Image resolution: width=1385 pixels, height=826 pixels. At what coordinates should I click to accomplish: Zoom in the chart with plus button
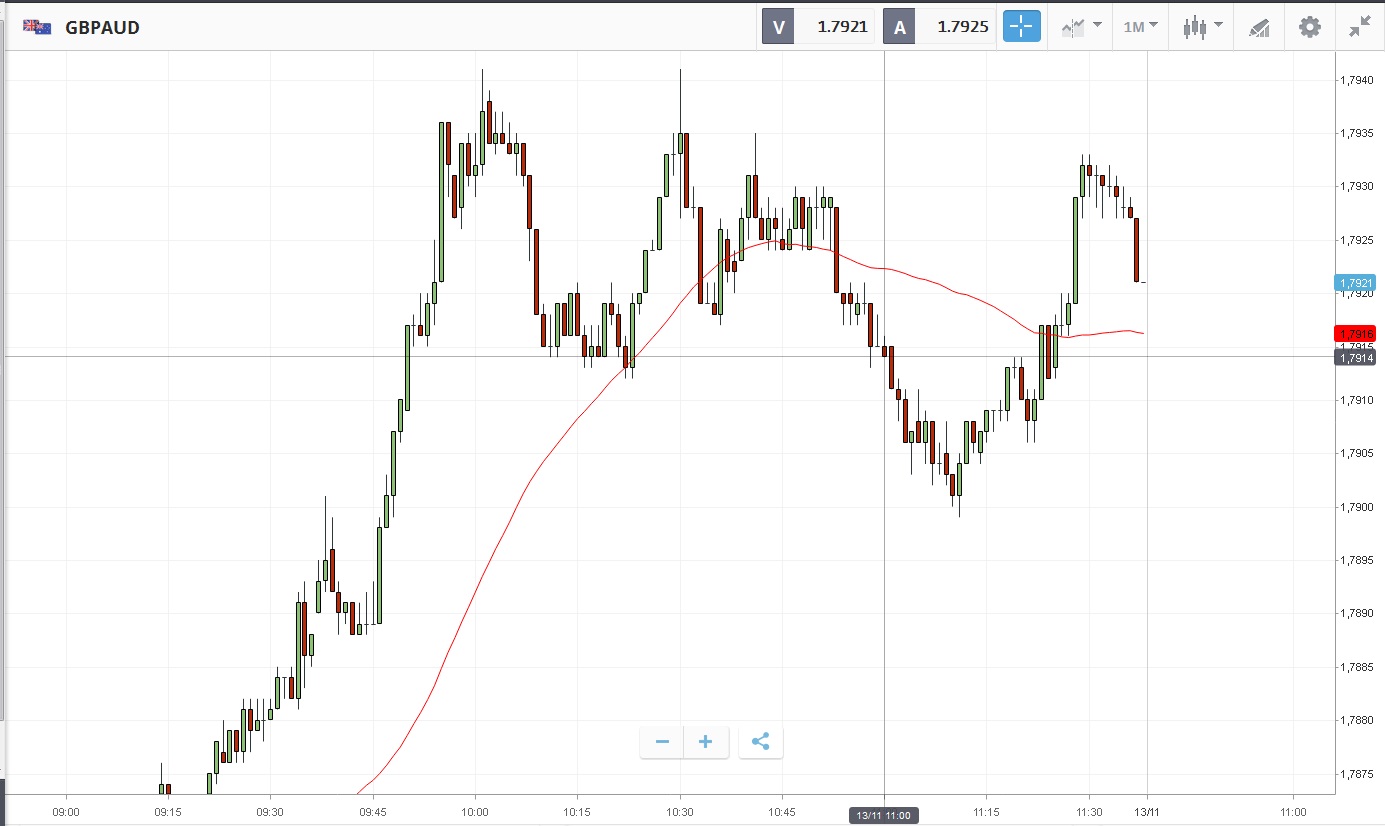[706, 742]
